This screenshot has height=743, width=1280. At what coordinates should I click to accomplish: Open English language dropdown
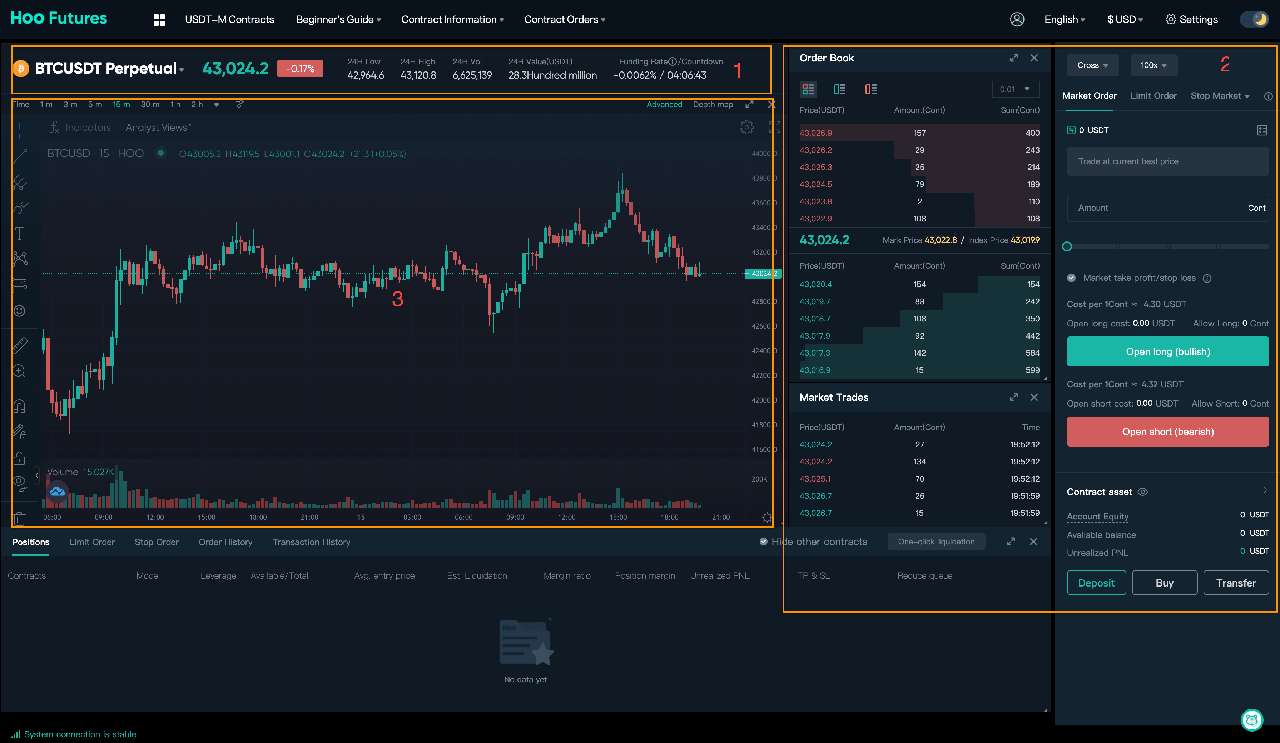coord(1064,19)
